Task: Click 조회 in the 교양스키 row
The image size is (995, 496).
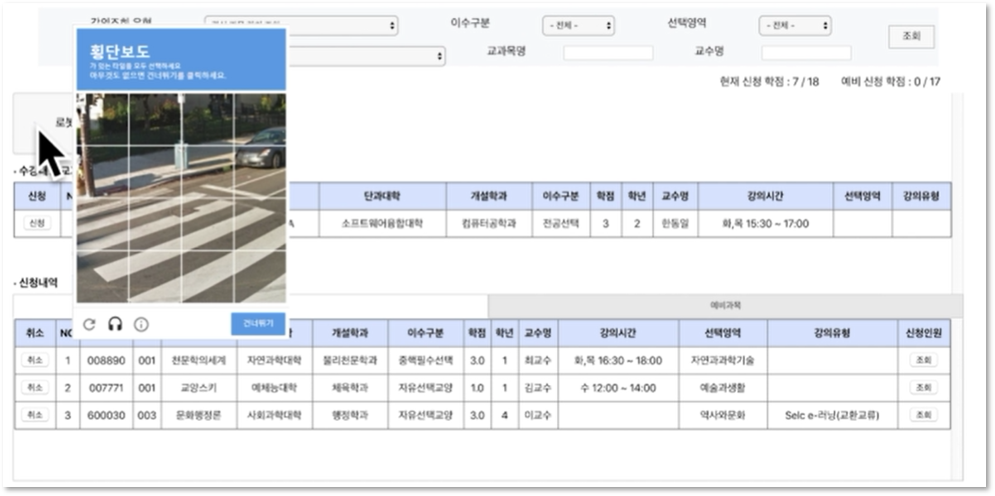Action: coord(923,388)
